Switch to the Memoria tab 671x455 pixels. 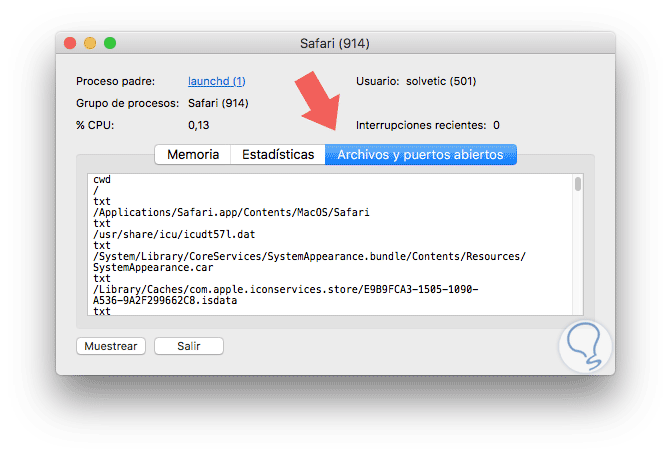point(193,155)
